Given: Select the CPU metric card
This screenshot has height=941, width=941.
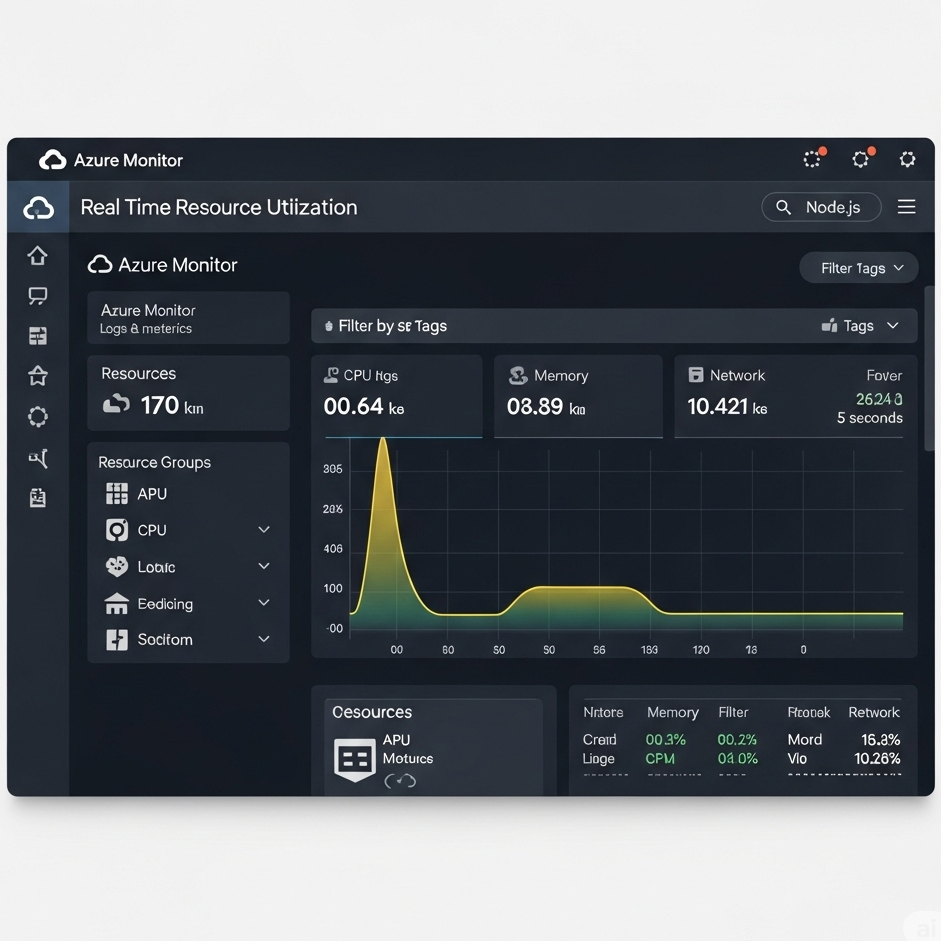Looking at the screenshot, I should click(397, 396).
